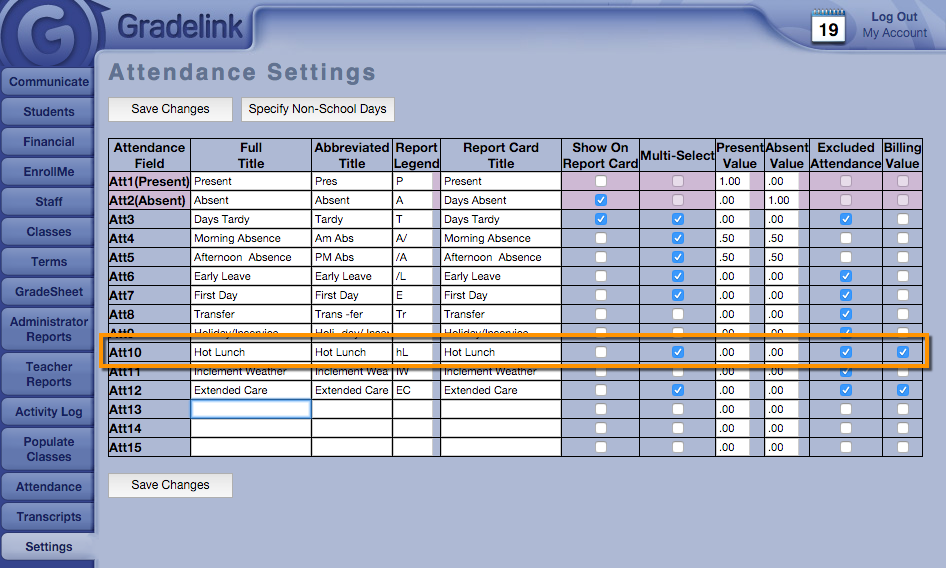Image resolution: width=946 pixels, height=568 pixels.
Task: Enable Billing Value checkbox for Att10 Hot Lunch
Action: (x=903, y=352)
